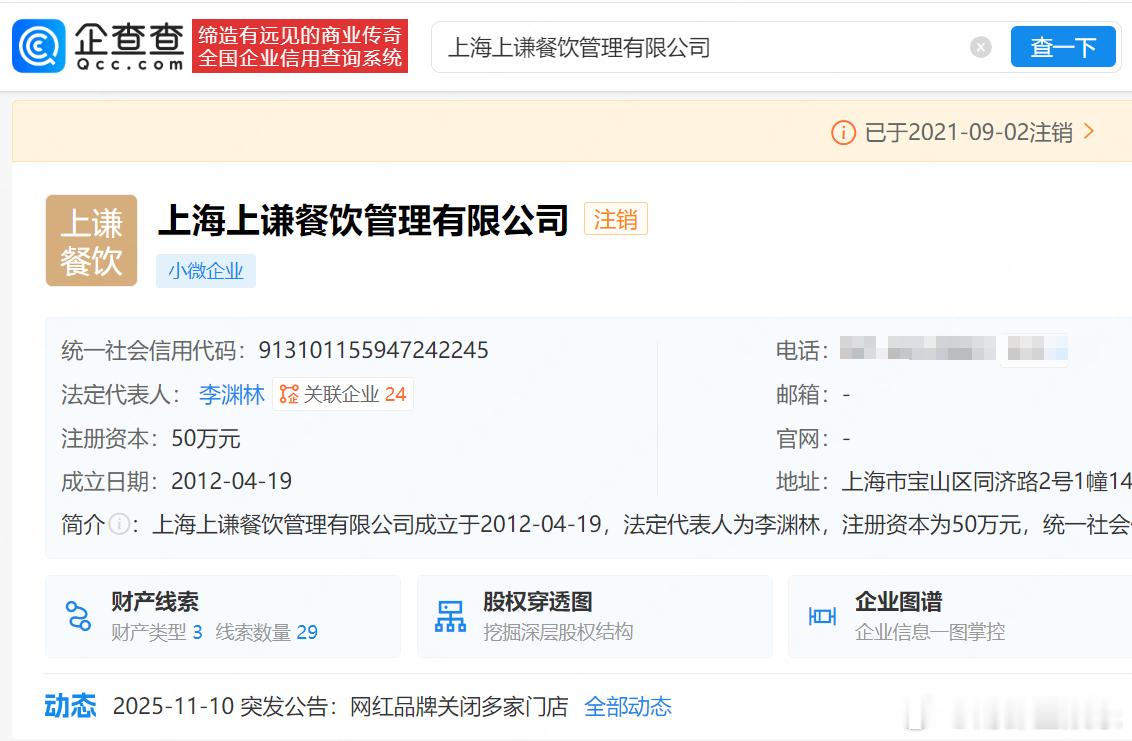This screenshot has height=741, width=1132.
Task: Click the 小微企业 tag
Action: pyautogui.click(x=206, y=271)
